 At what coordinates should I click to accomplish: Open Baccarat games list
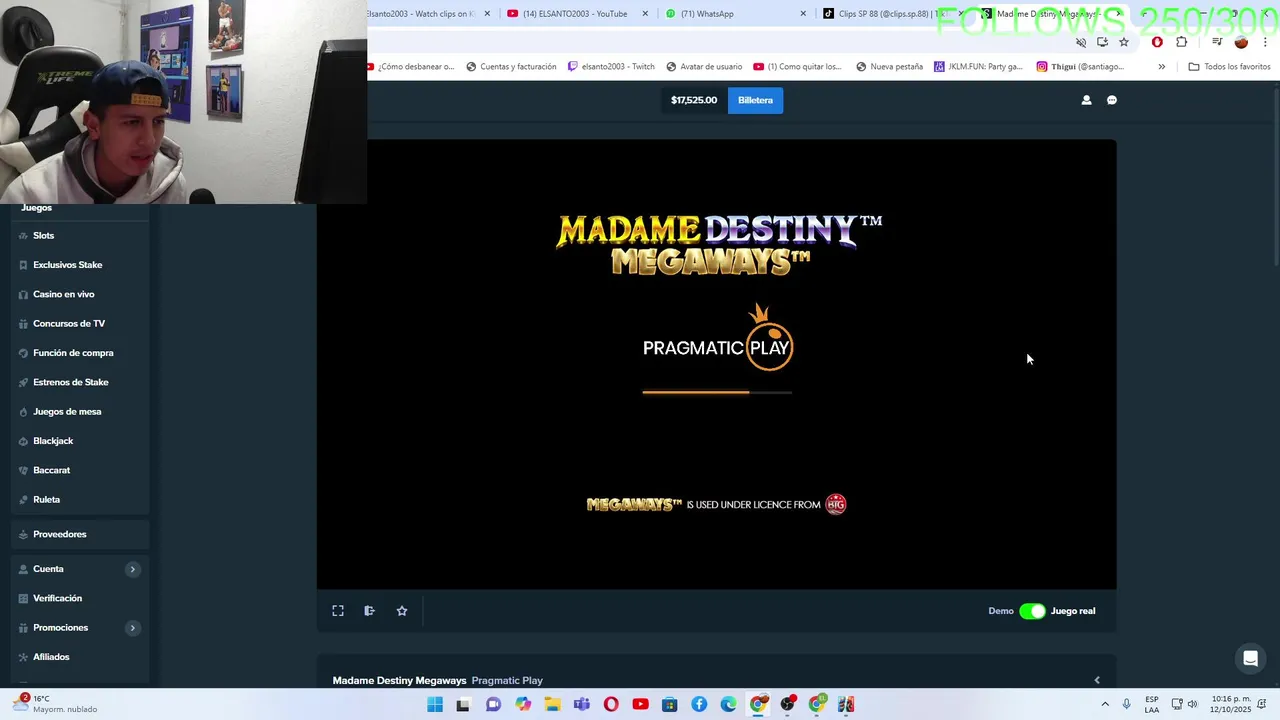click(x=80, y=470)
